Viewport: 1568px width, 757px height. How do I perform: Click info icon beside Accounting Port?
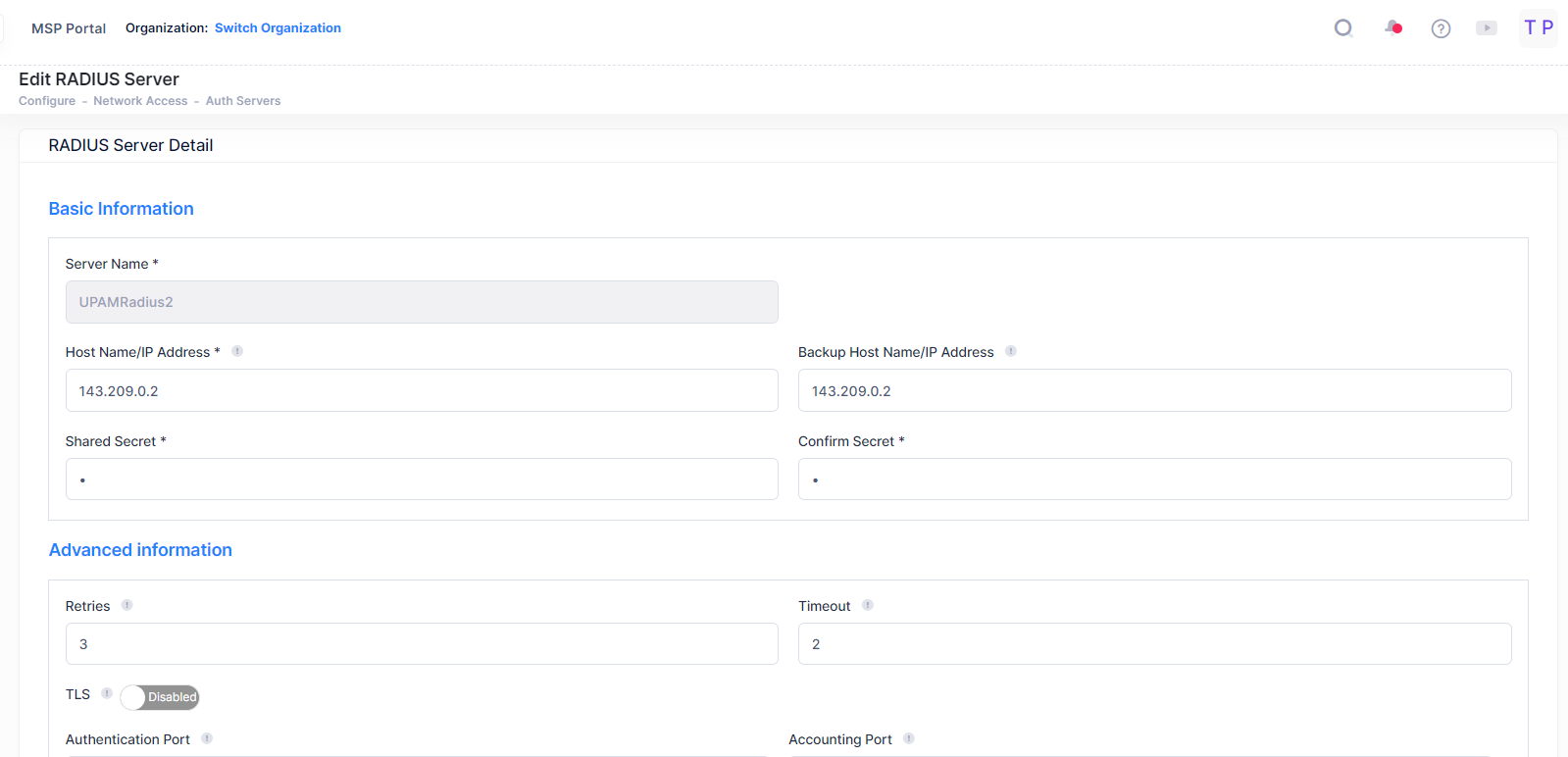909,738
